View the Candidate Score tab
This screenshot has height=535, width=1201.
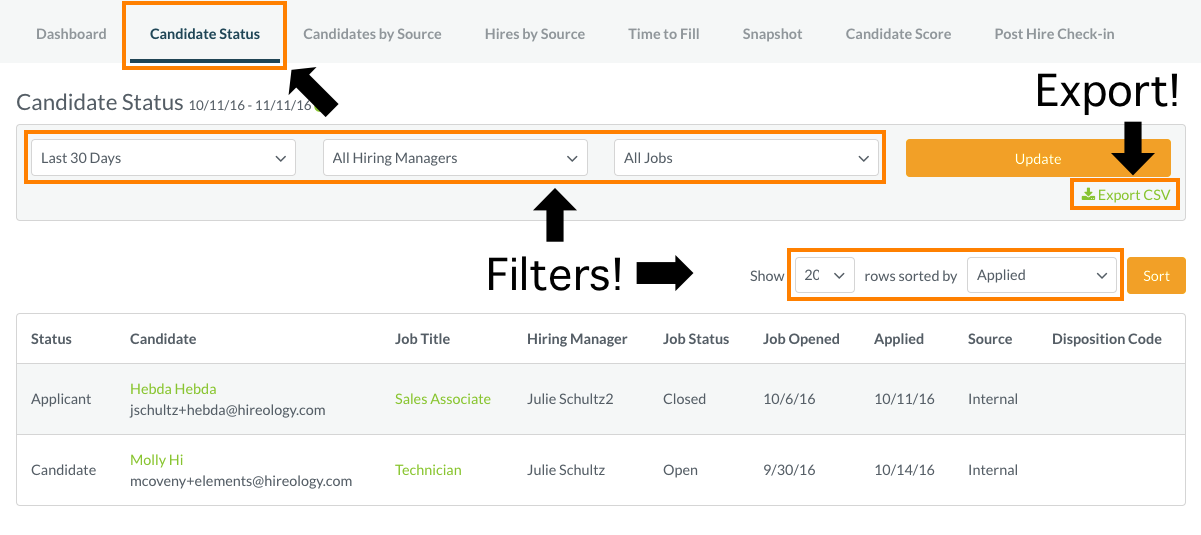pyautogui.click(x=898, y=34)
